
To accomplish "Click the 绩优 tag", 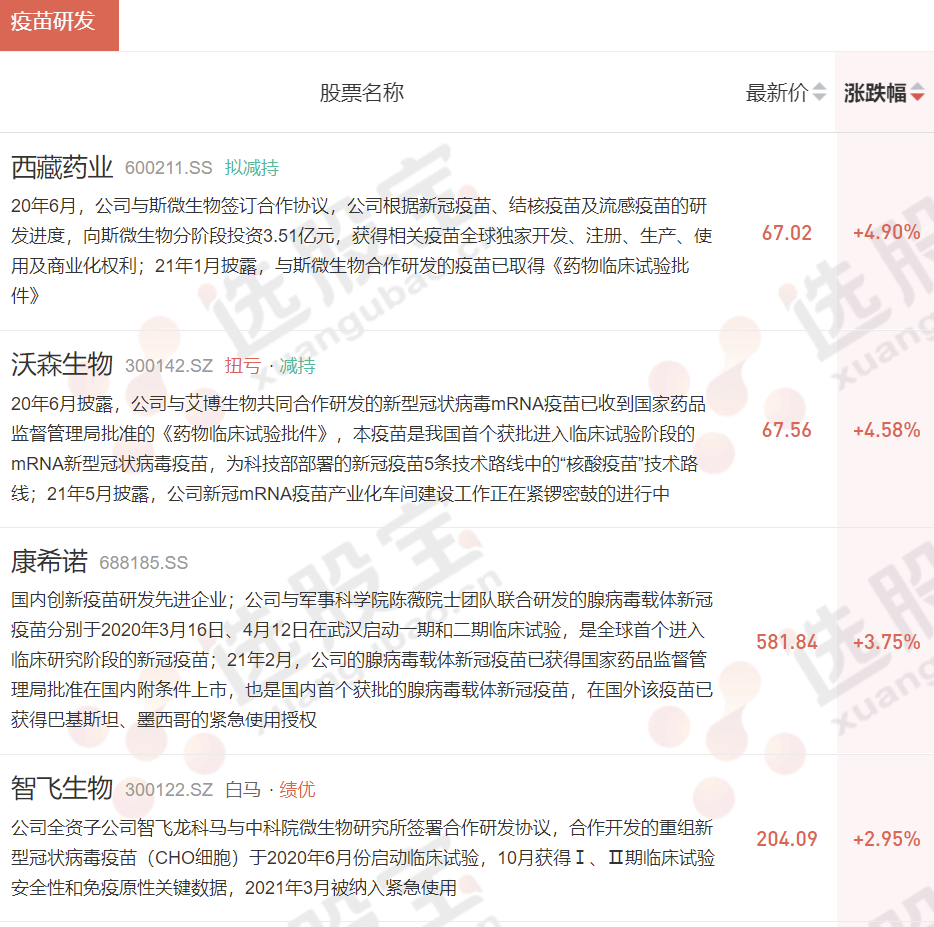I will coord(297,789).
